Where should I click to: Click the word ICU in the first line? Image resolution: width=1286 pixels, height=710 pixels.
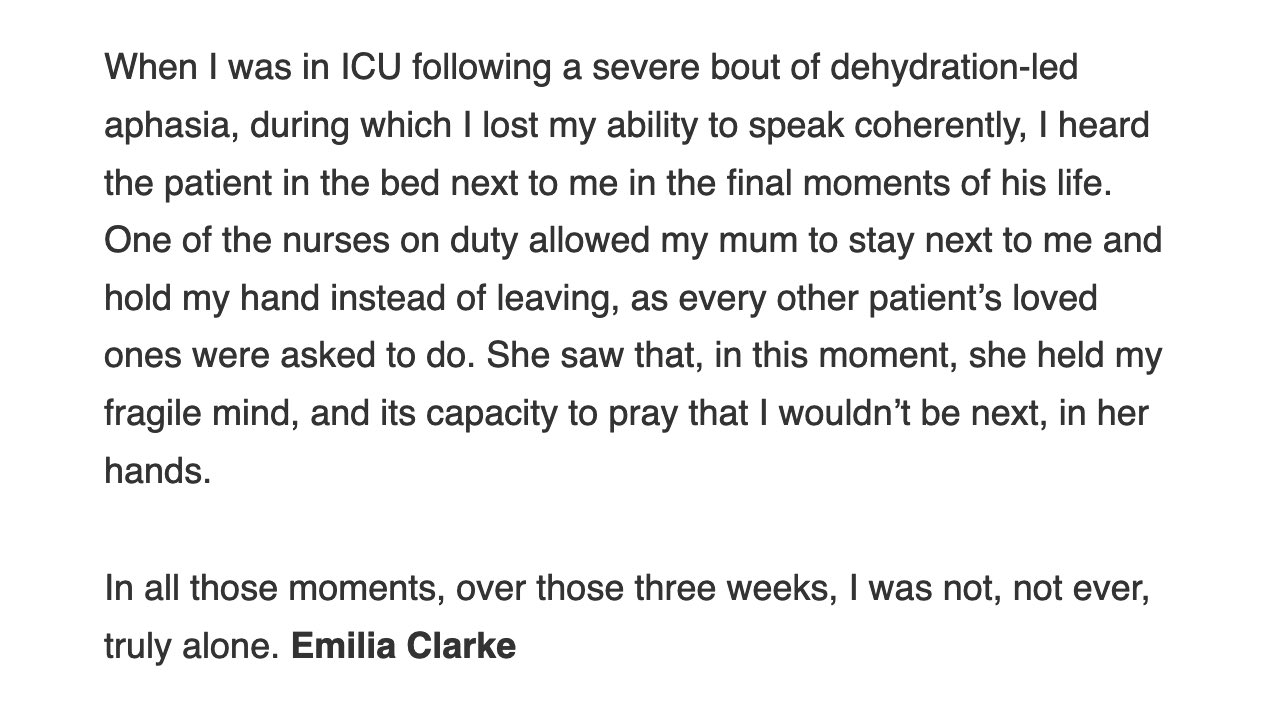pyautogui.click(x=368, y=68)
